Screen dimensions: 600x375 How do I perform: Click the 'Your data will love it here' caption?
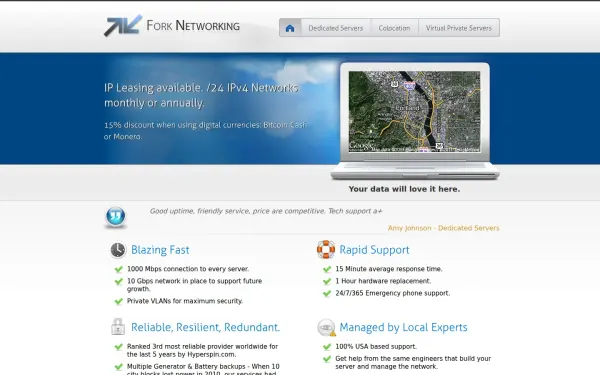[x=404, y=189]
